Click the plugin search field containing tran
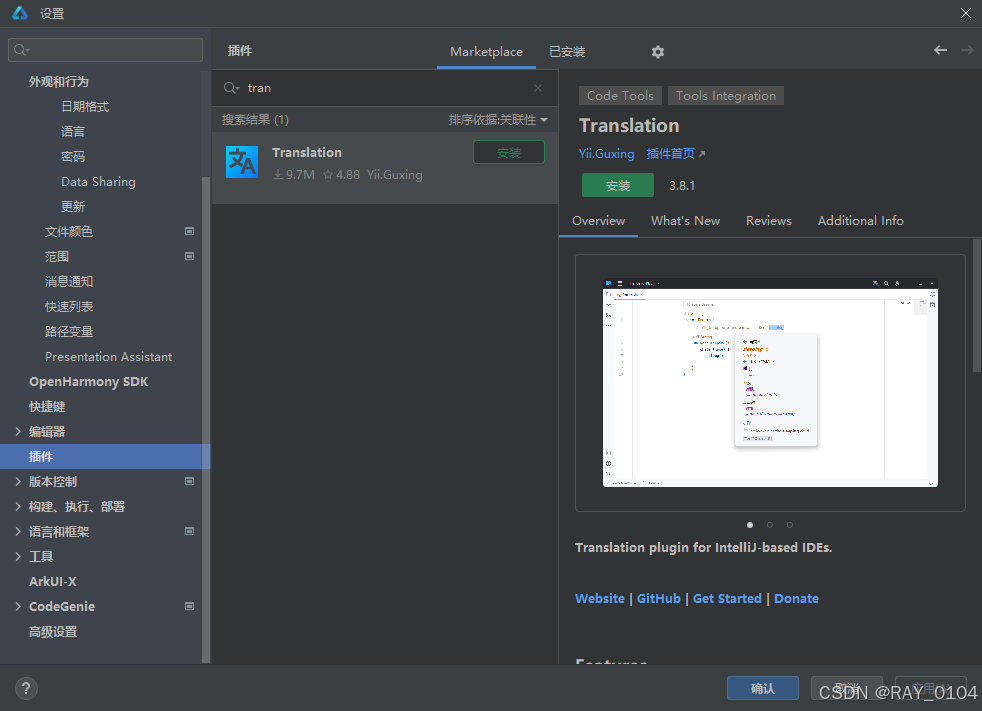Screen dimensions: 982x711 [385, 88]
